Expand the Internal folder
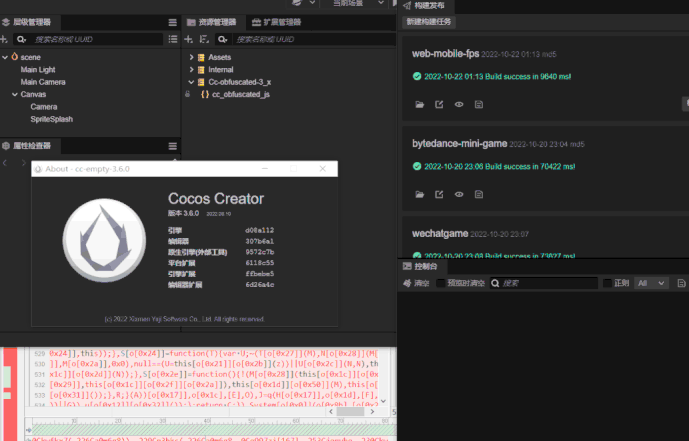Image resolution: width=689 pixels, height=441 pixels. (x=192, y=70)
